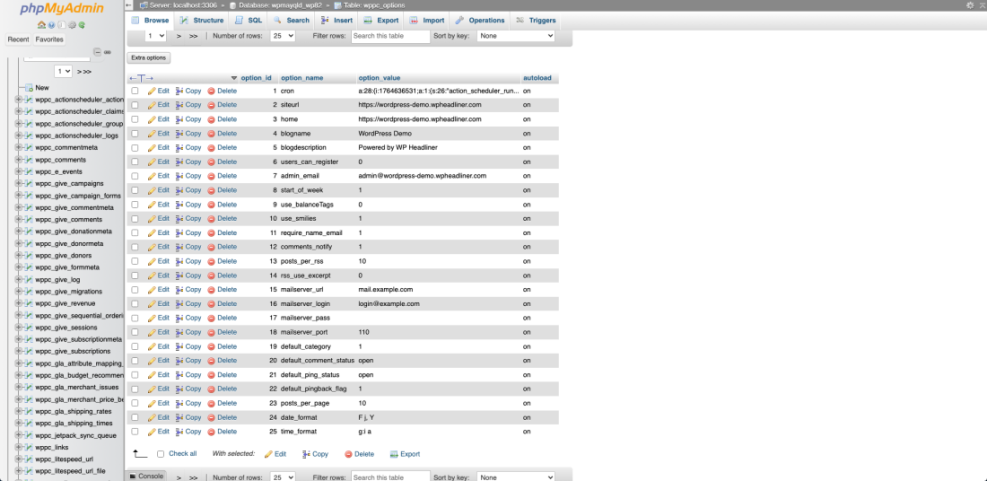Click pencil Edit icon for admin_email row
987x481 pixels.
click(152, 176)
